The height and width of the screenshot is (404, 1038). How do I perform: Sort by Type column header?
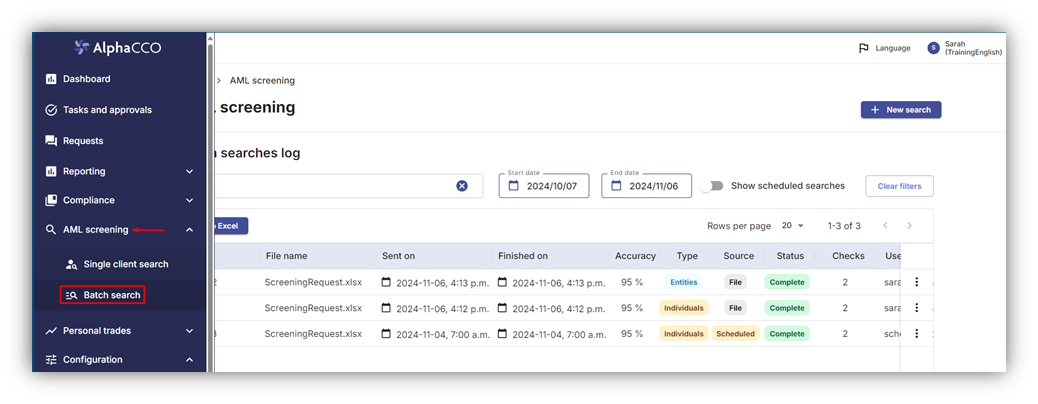coord(687,256)
